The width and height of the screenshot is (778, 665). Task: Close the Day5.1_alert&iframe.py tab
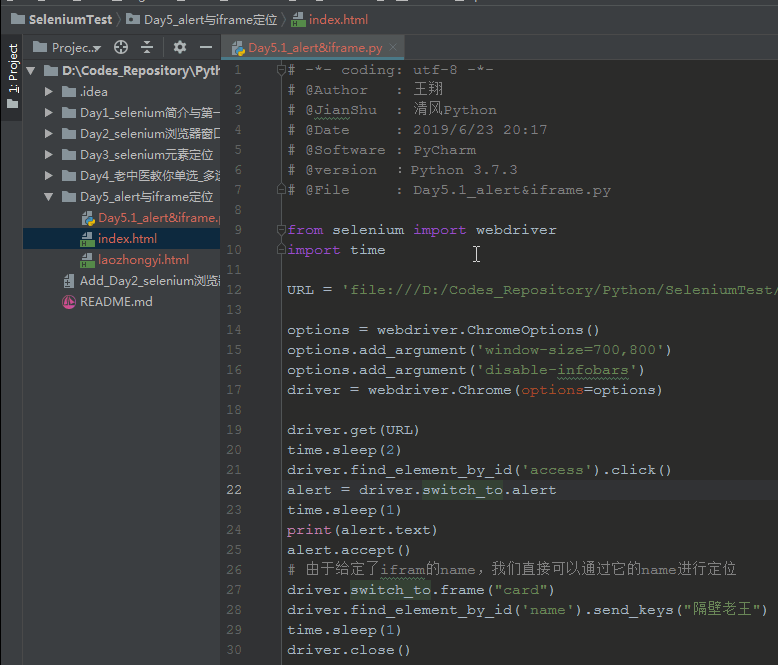click(393, 47)
